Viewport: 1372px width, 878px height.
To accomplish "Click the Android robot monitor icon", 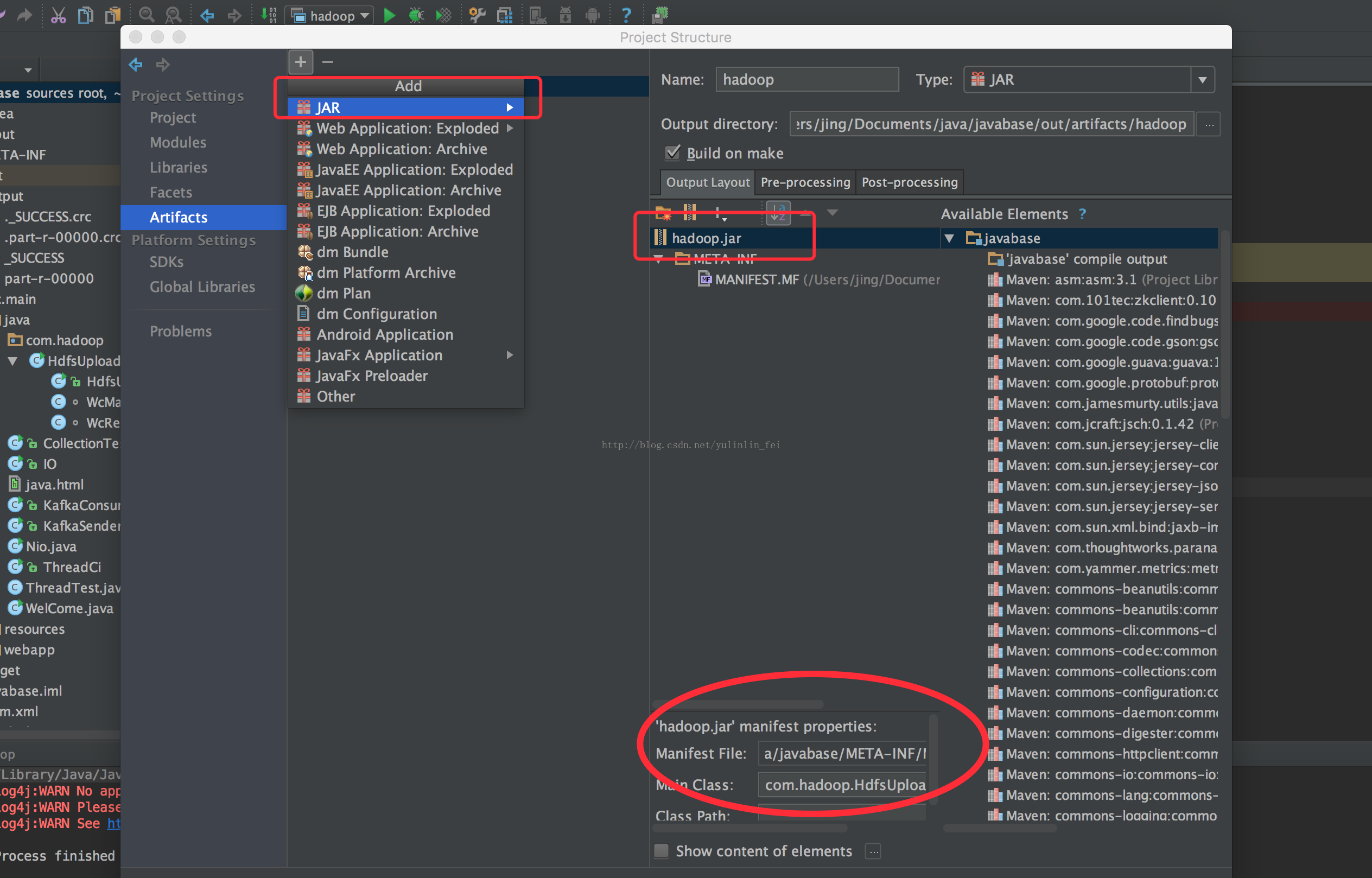I will (x=593, y=15).
